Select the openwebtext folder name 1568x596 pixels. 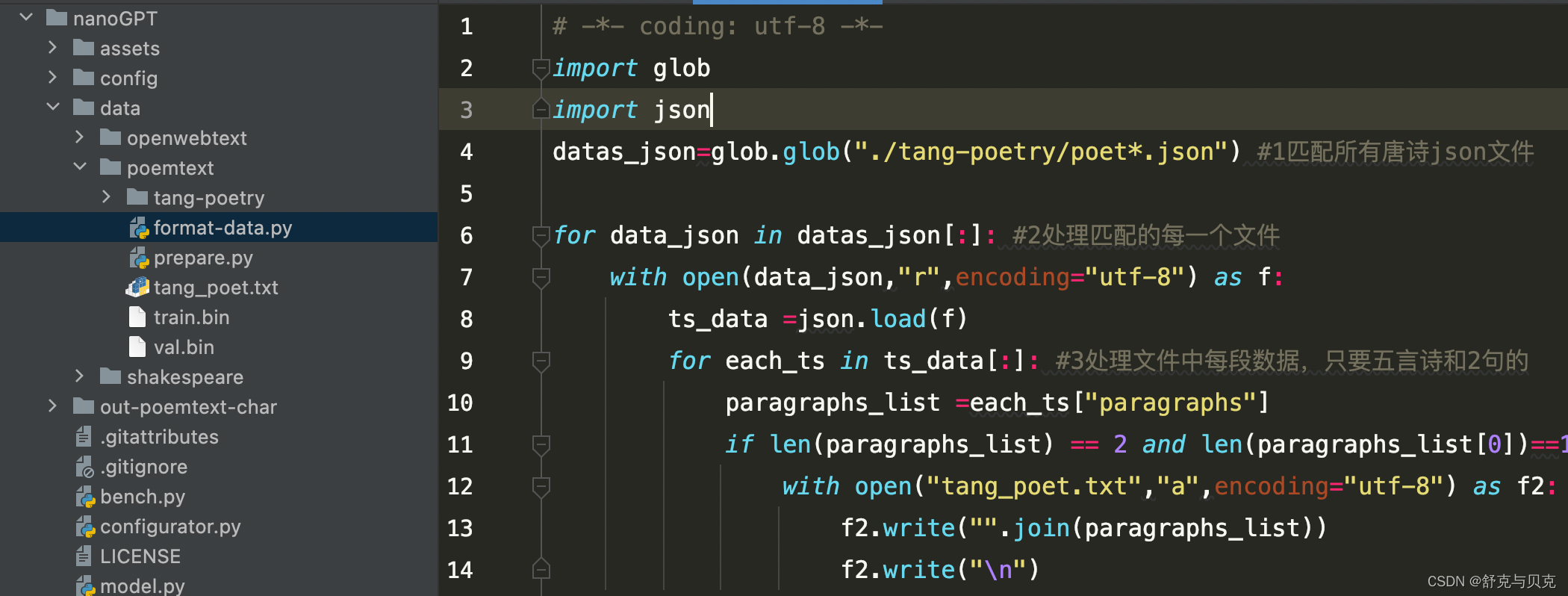tap(187, 138)
